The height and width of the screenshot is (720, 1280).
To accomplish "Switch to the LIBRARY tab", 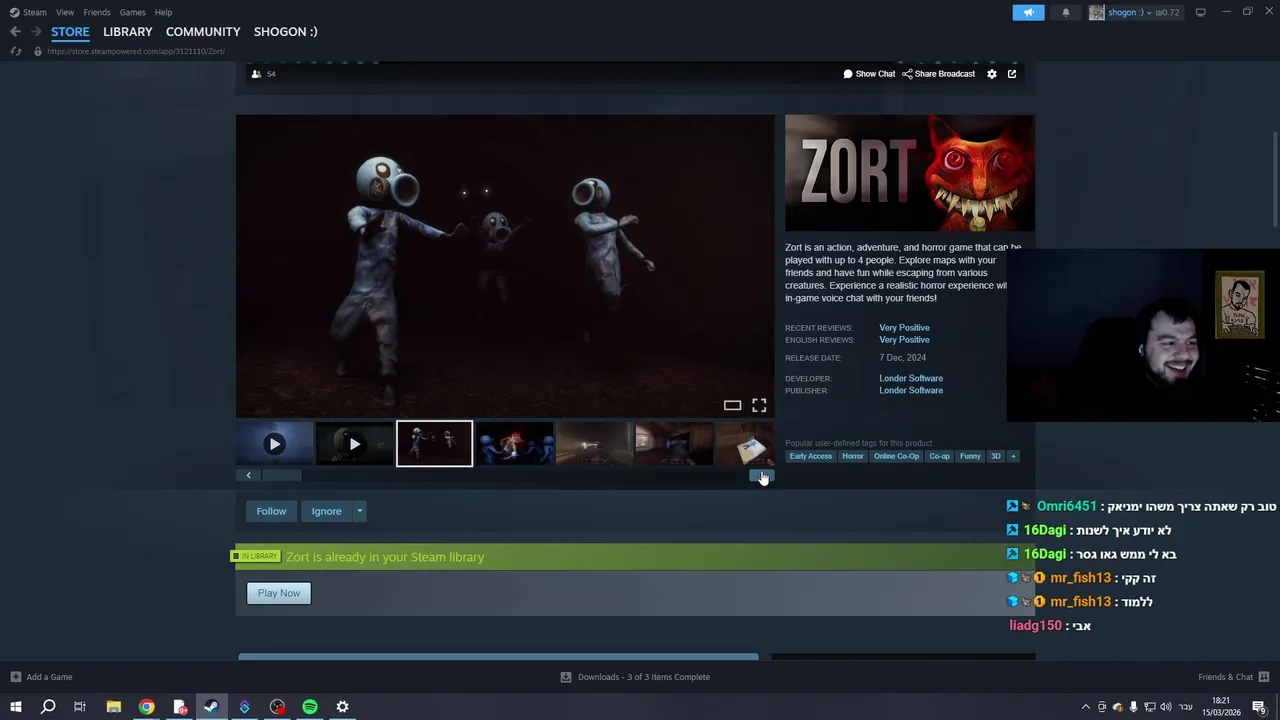I will pyautogui.click(x=128, y=32).
